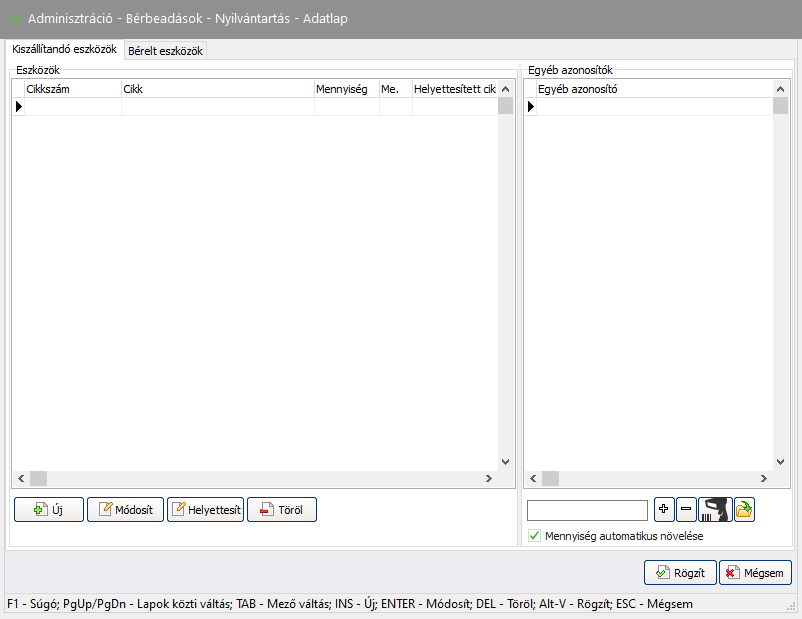Click the Módosít edit button

point(126,510)
